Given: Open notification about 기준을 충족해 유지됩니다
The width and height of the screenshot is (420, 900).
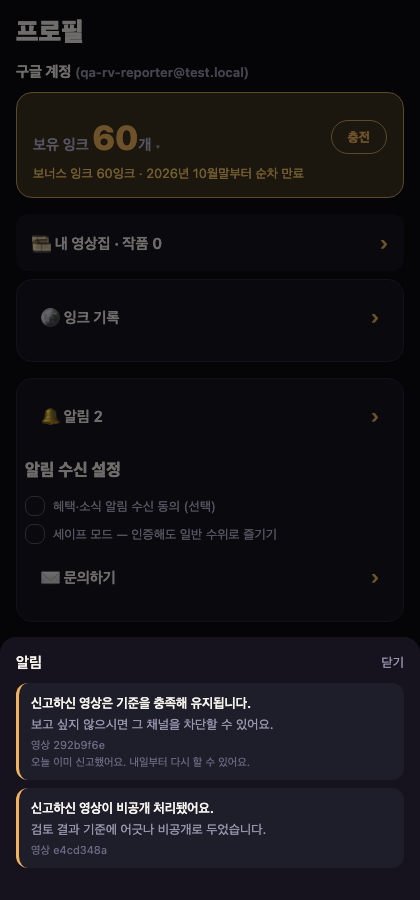Looking at the screenshot, I should (210, 731).
